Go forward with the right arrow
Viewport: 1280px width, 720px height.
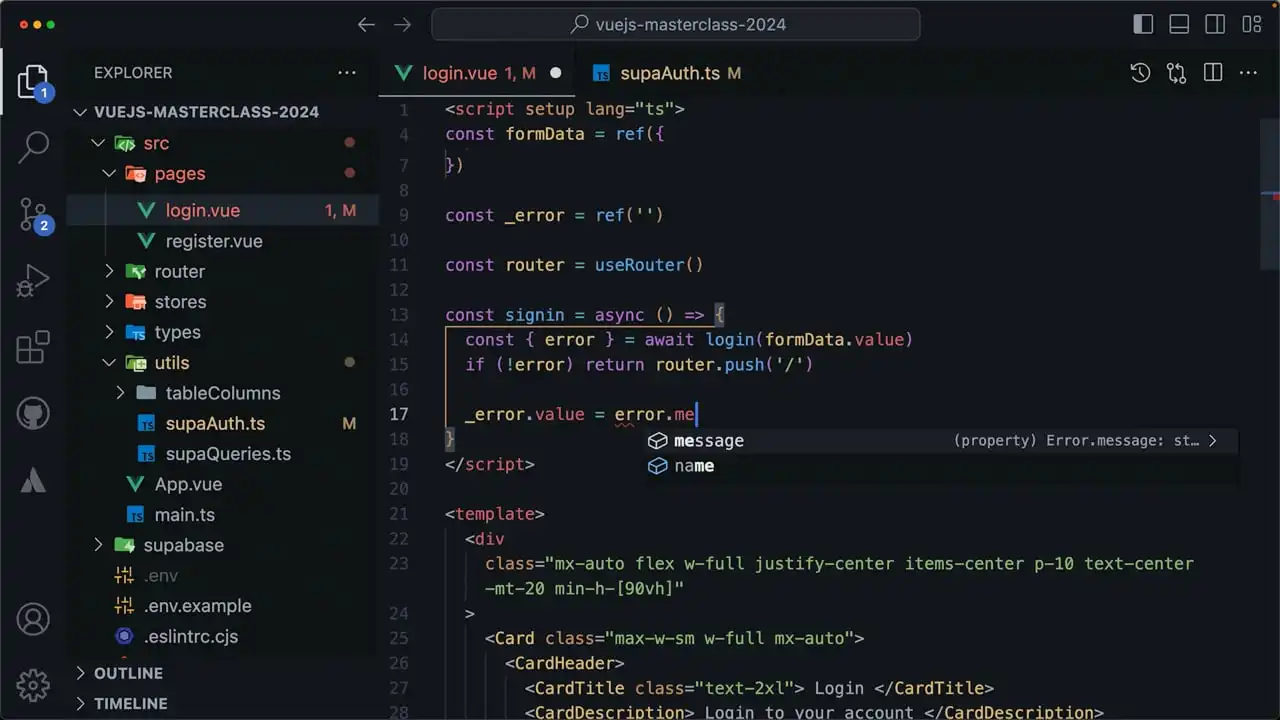[402, 25]
